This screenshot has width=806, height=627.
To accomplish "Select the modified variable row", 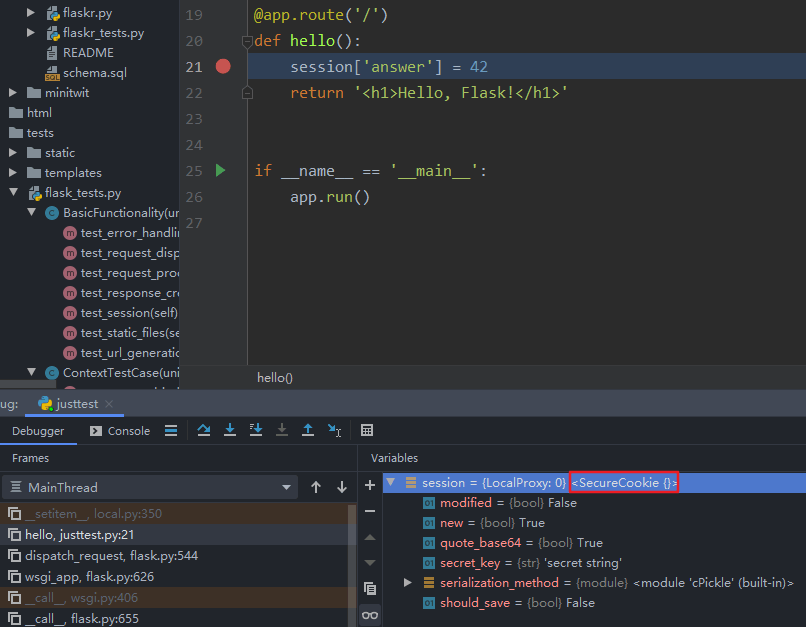I will (x=594, y=503).
